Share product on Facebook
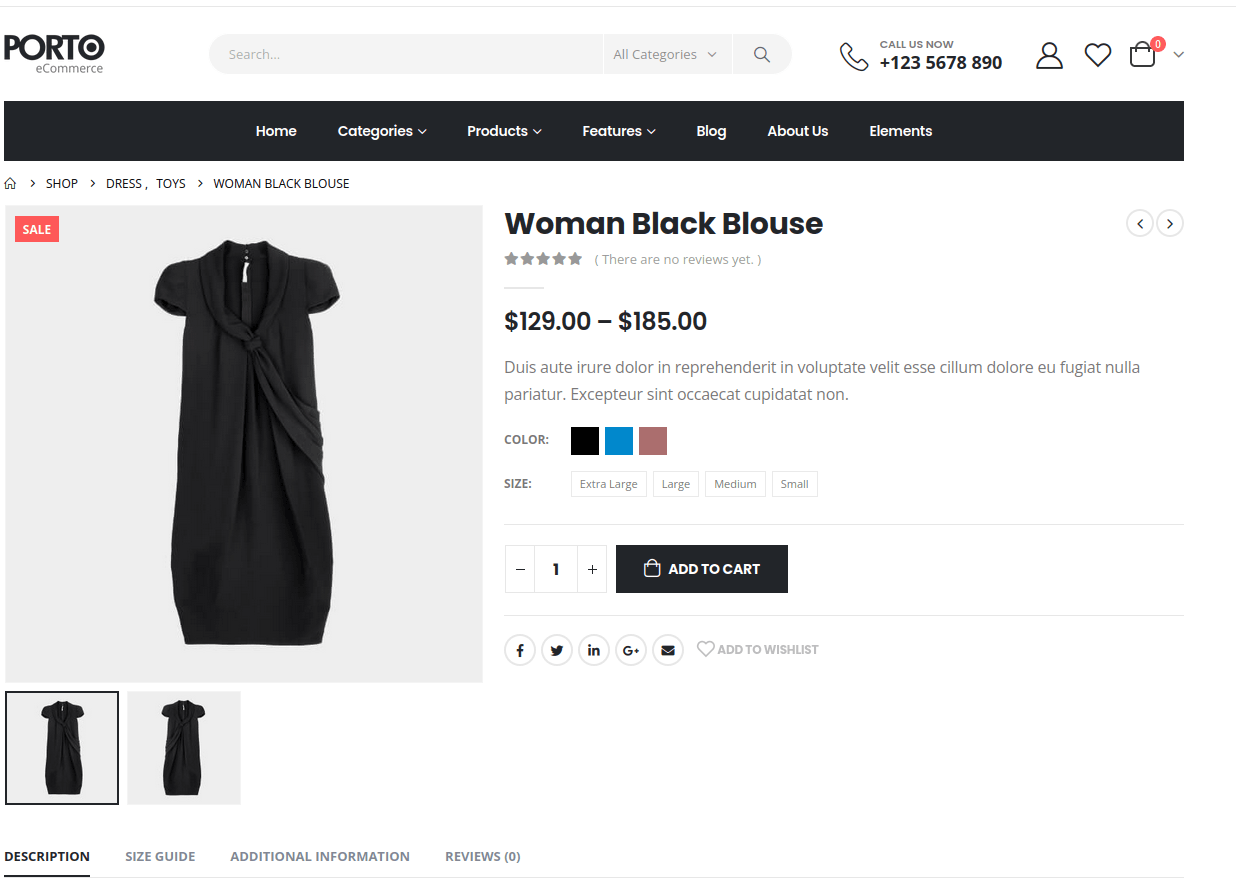1236x881 pixels. click(x=520, y=650)
